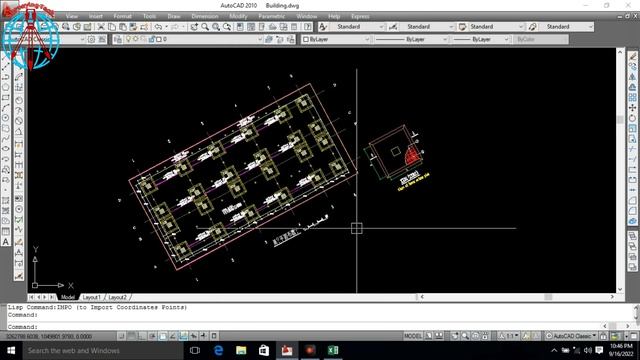Click the horizontal scrollbar thumb
This screenshot has height=360, width=640.
click(548, 297)
